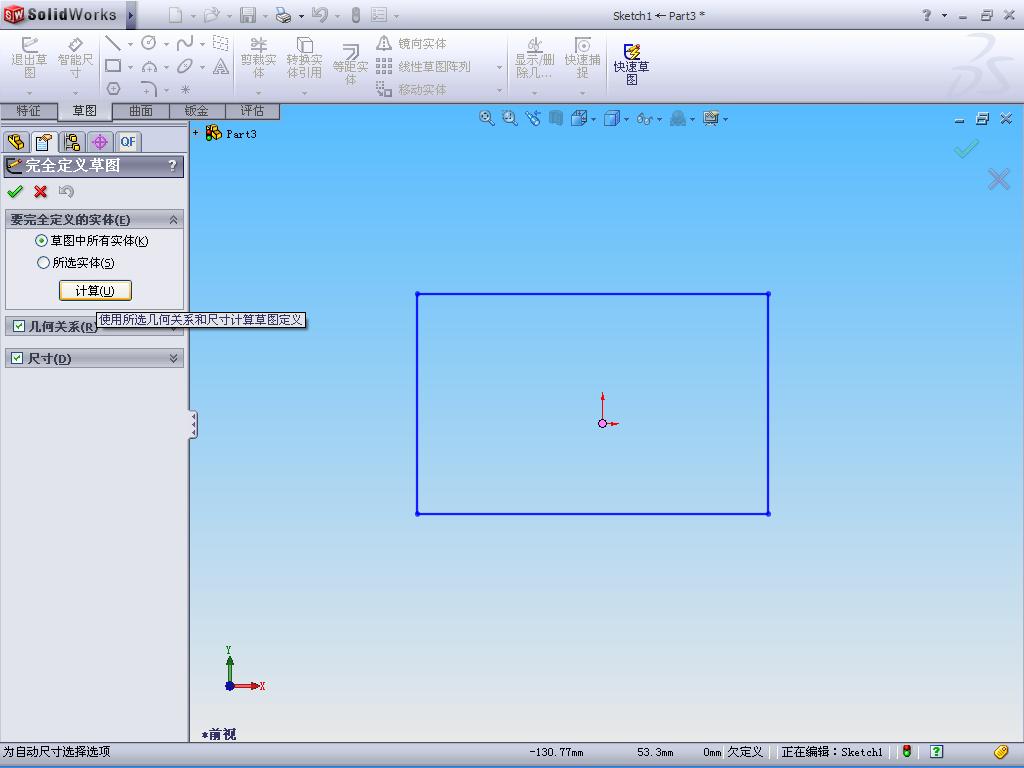Select the Point sketch tool
The width and height of the screenshot is (1024, 768).
point(185,89)
